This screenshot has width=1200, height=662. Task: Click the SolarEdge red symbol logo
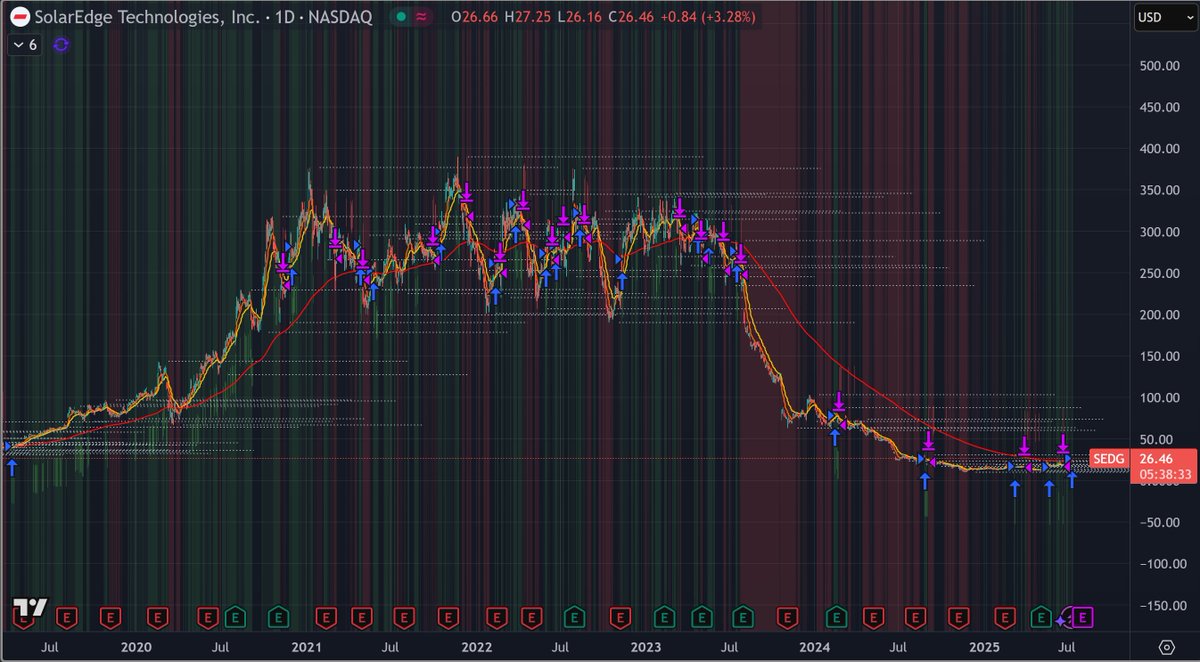tap(19, 17)
